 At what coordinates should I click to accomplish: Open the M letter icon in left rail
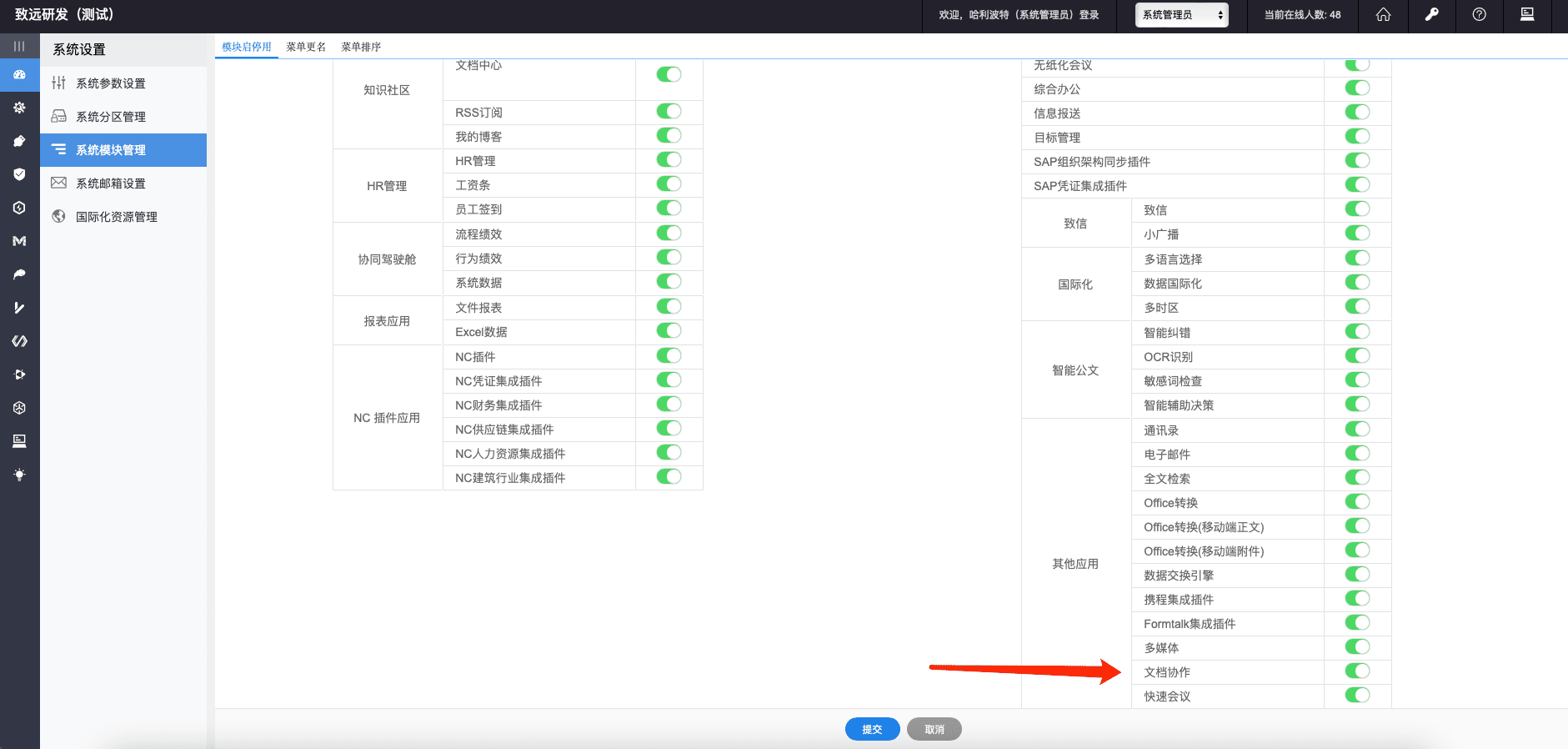pyautogui.click(x=19, y=241)
